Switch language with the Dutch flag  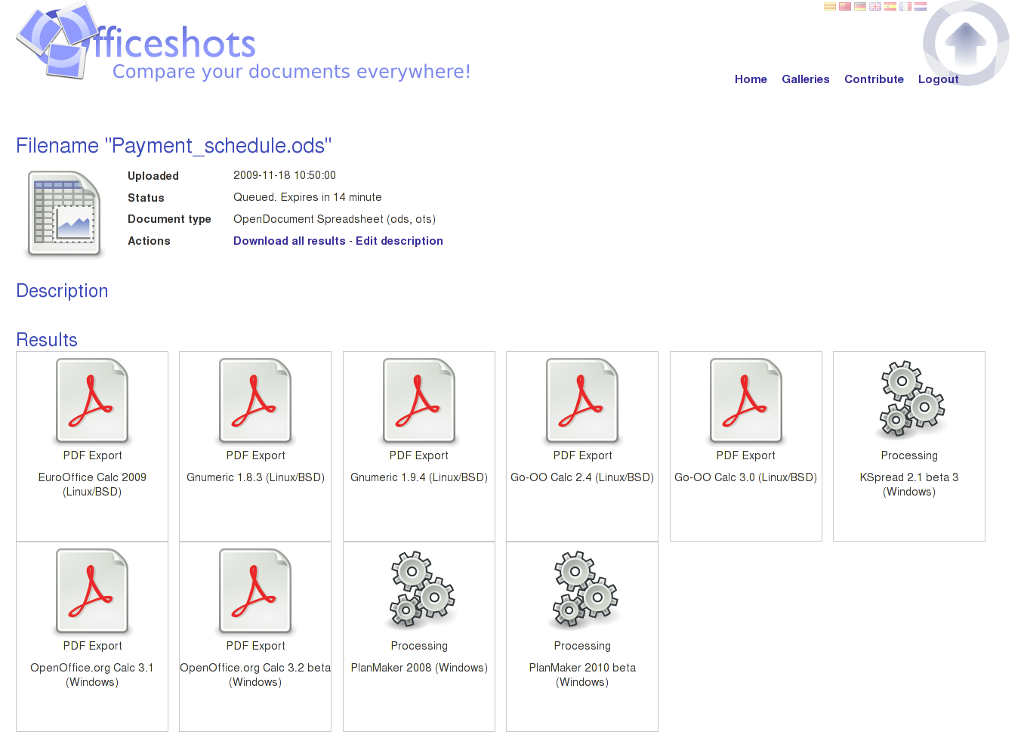pos(920,7)
